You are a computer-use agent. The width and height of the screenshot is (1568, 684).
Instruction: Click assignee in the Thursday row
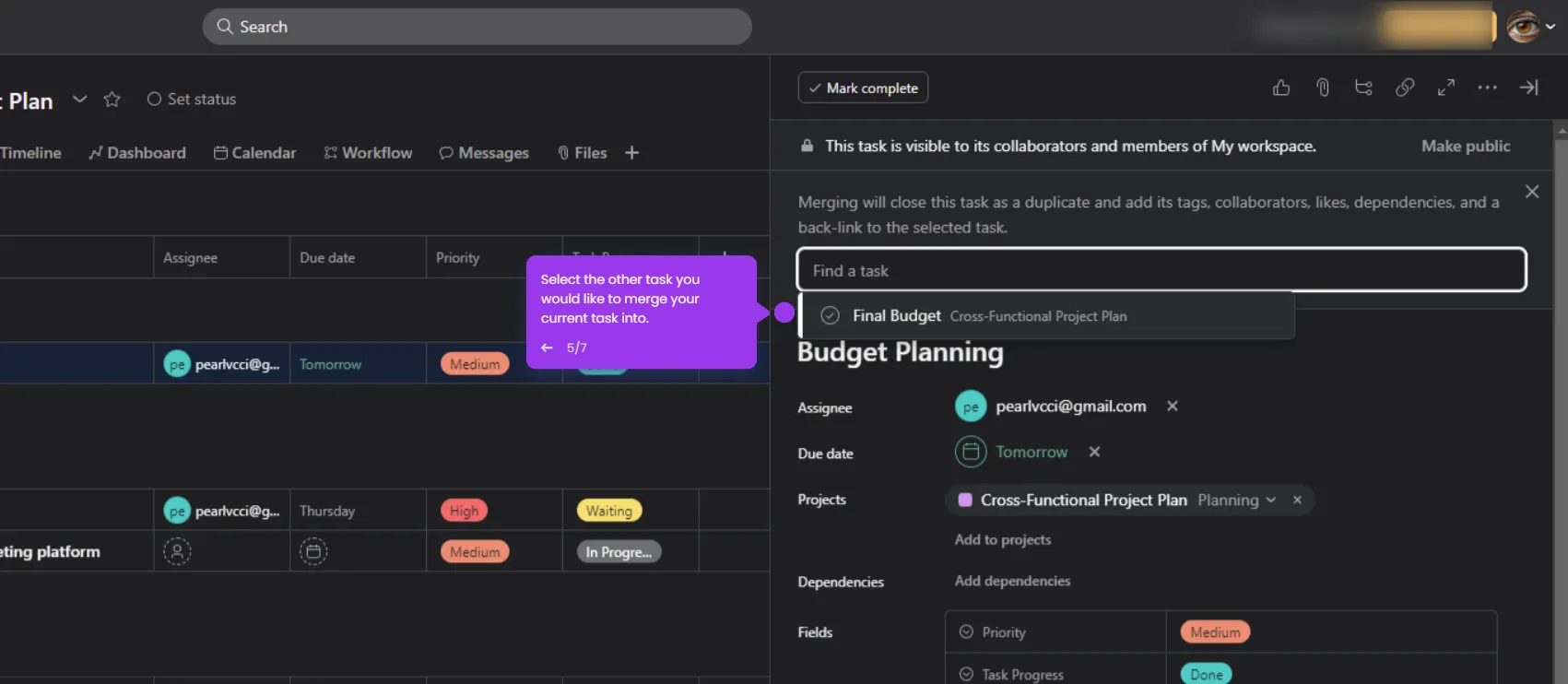pyautogui.click(x=221, y=511)
